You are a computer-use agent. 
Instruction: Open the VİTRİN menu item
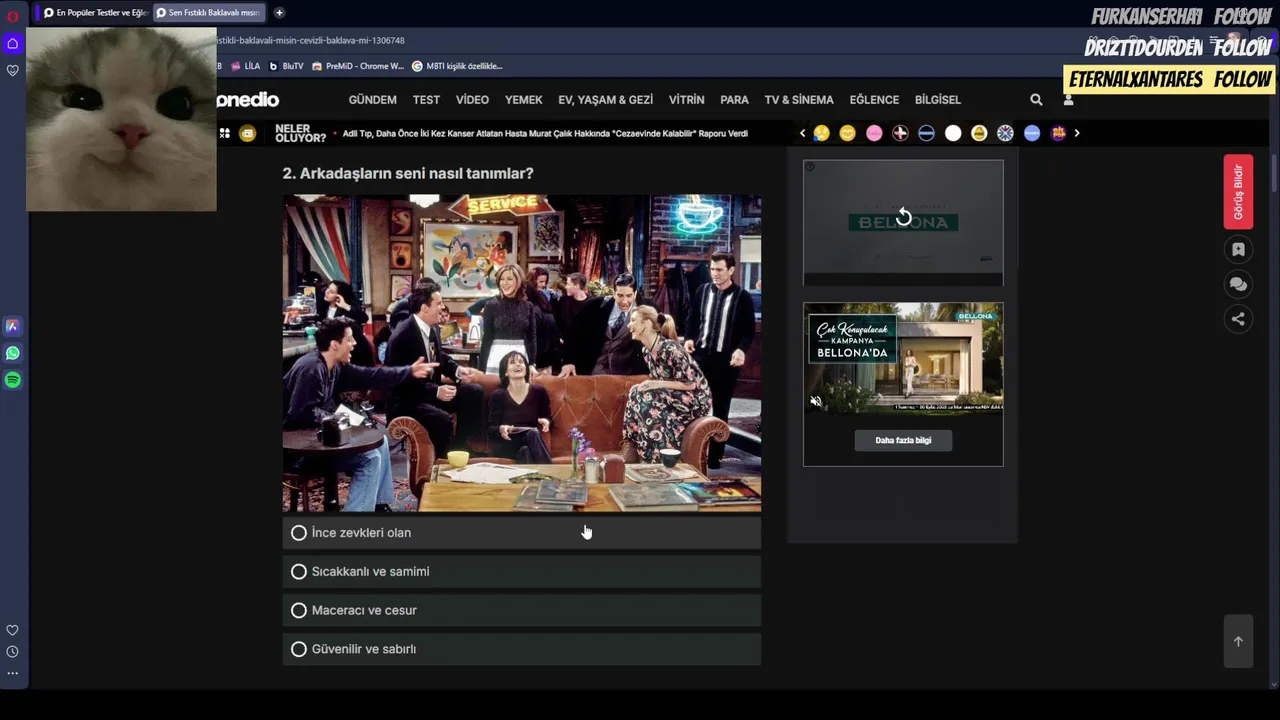tap(686, 100)
